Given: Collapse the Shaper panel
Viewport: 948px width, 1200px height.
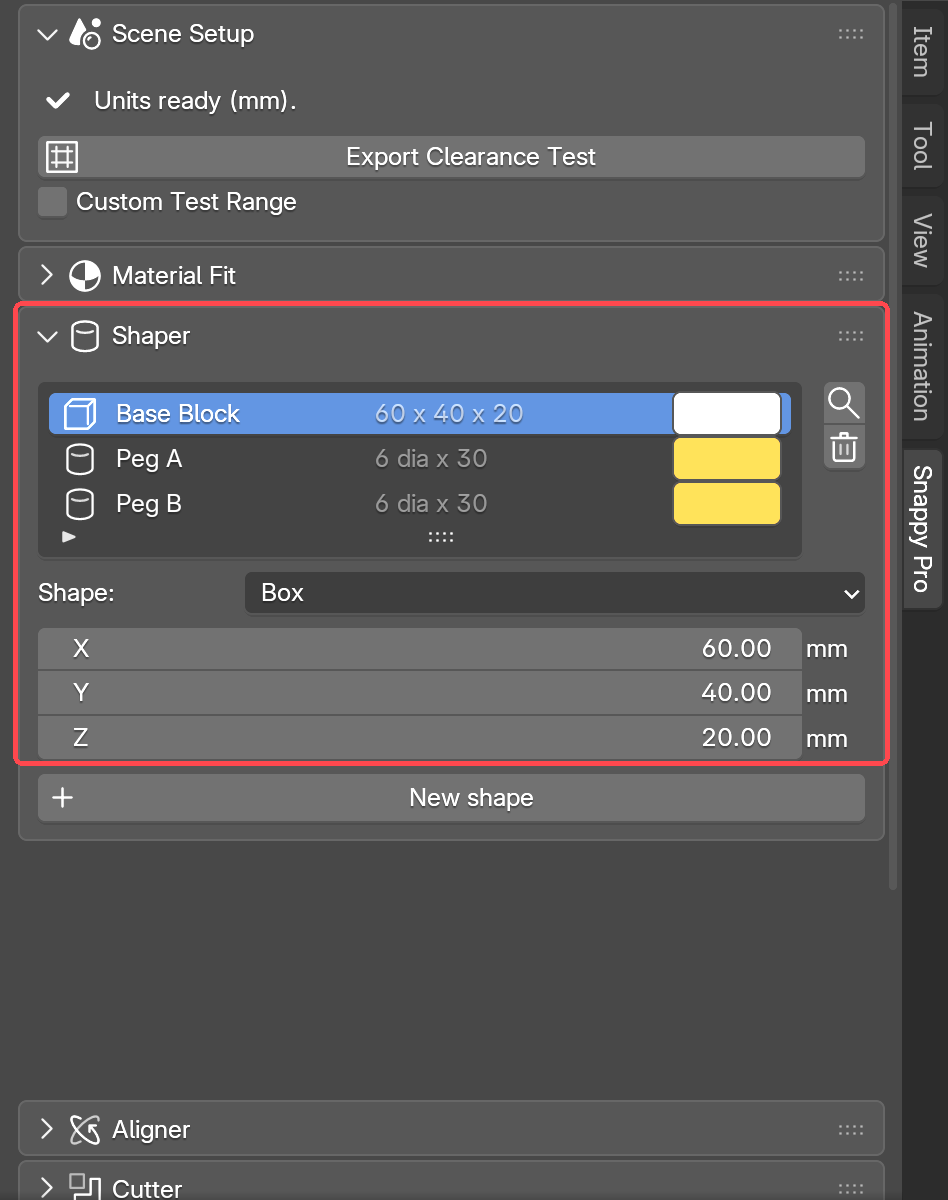Looking at the screenshot, I should pyautogui.click(x=47, y=336).
